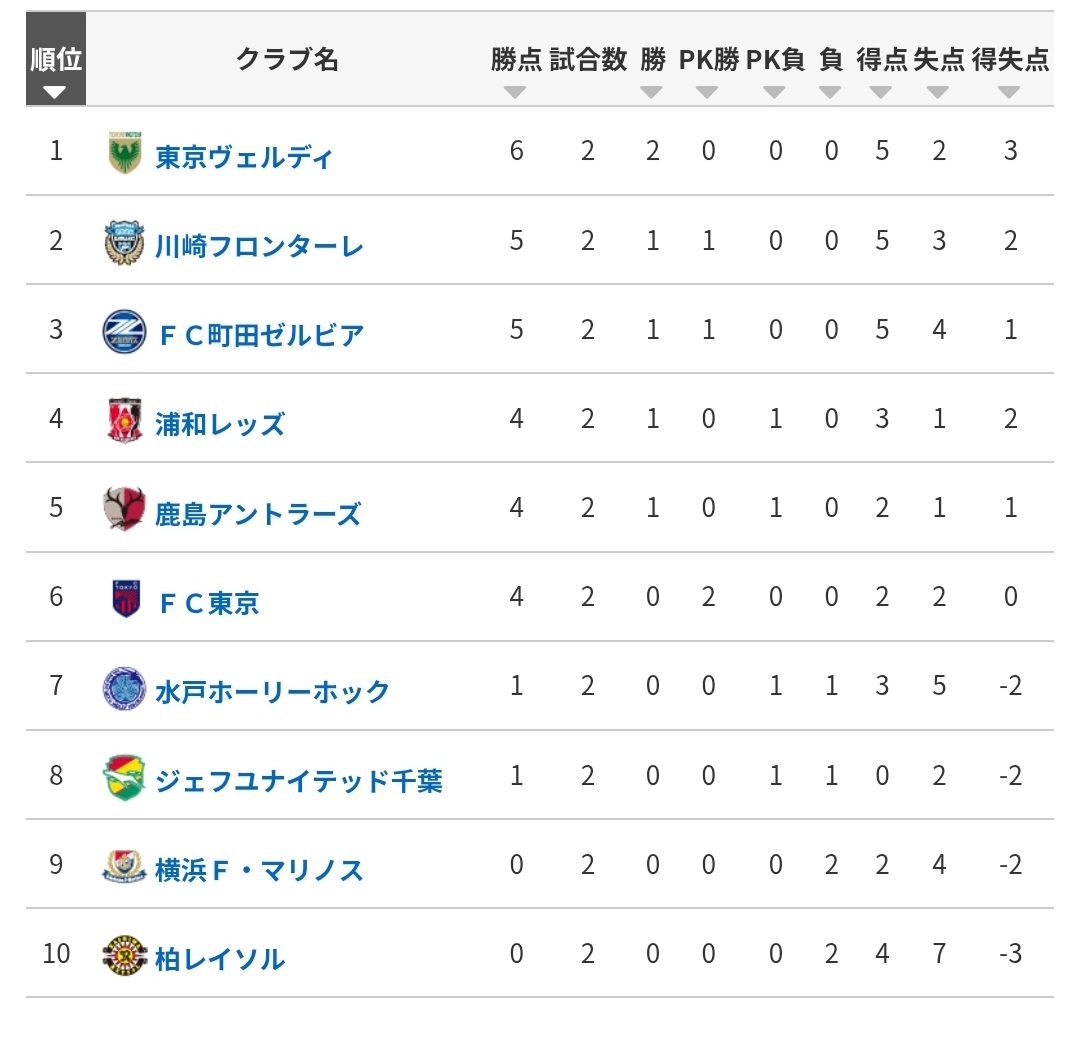
Task: Click the FC Machida Zelvia crest icon
Action: pos(126,332)
